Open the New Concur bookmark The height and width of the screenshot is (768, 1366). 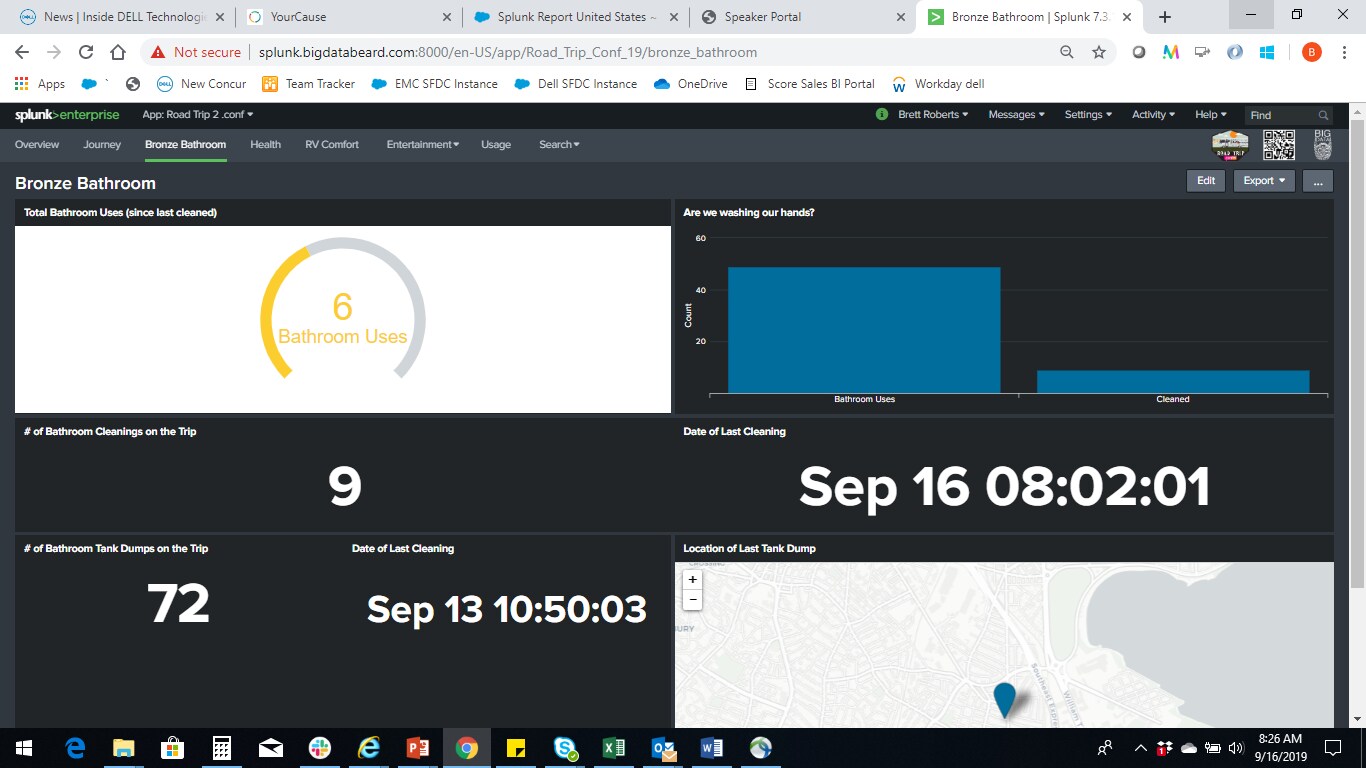(x=202, y=84)
